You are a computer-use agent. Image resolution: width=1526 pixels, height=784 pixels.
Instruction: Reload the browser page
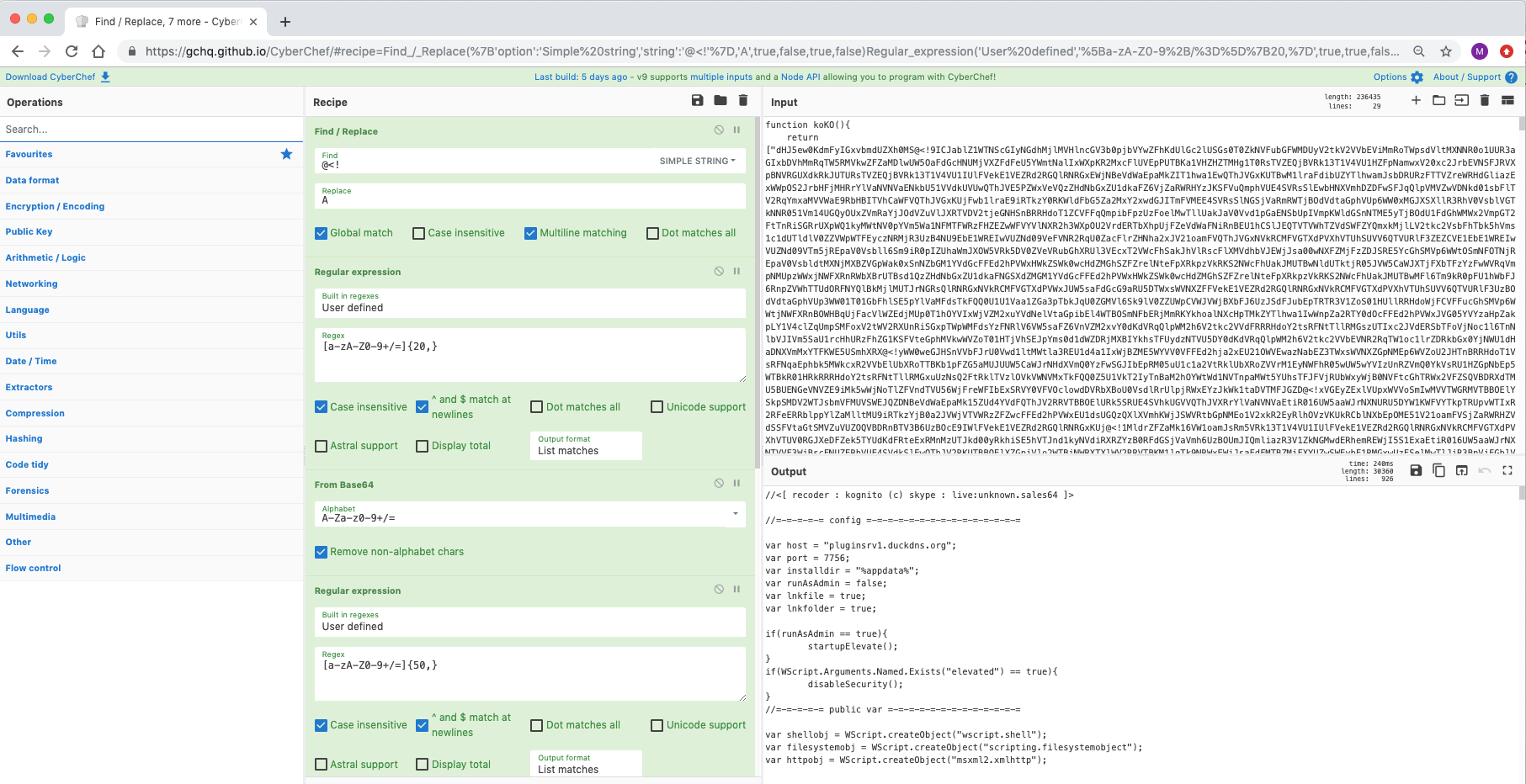tap(72, 51)
